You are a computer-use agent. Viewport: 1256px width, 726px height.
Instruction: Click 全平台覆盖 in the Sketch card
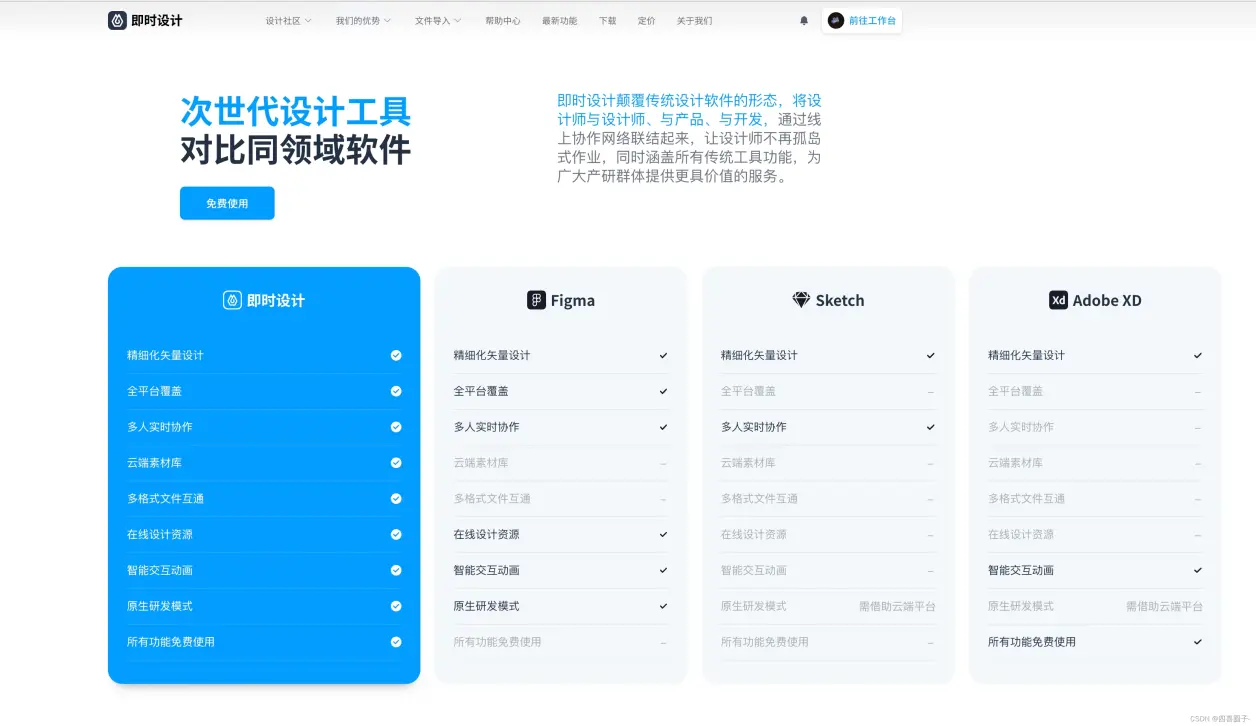(748, 391)
